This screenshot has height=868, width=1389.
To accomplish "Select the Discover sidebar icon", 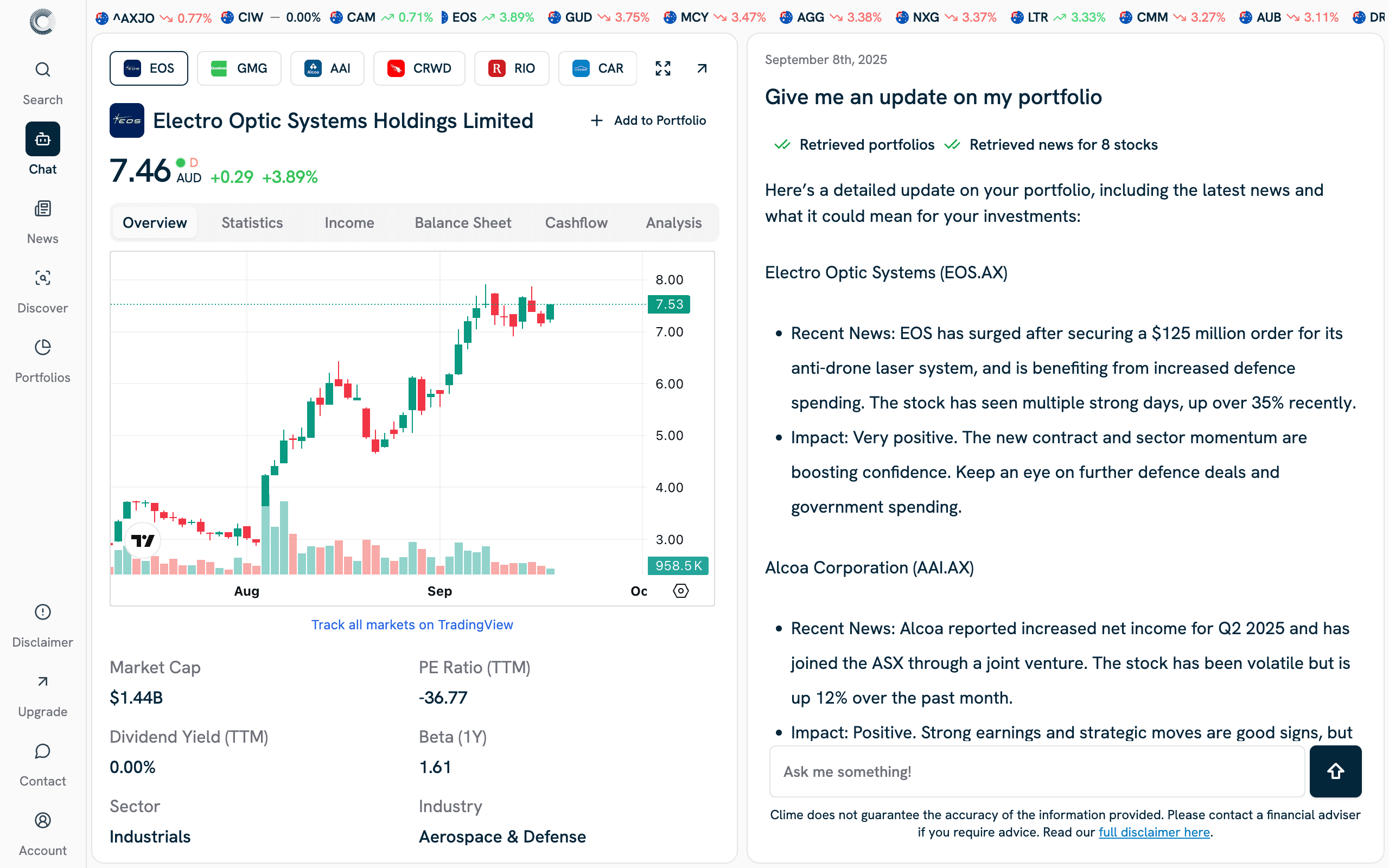I will click(x=42, y=278).
